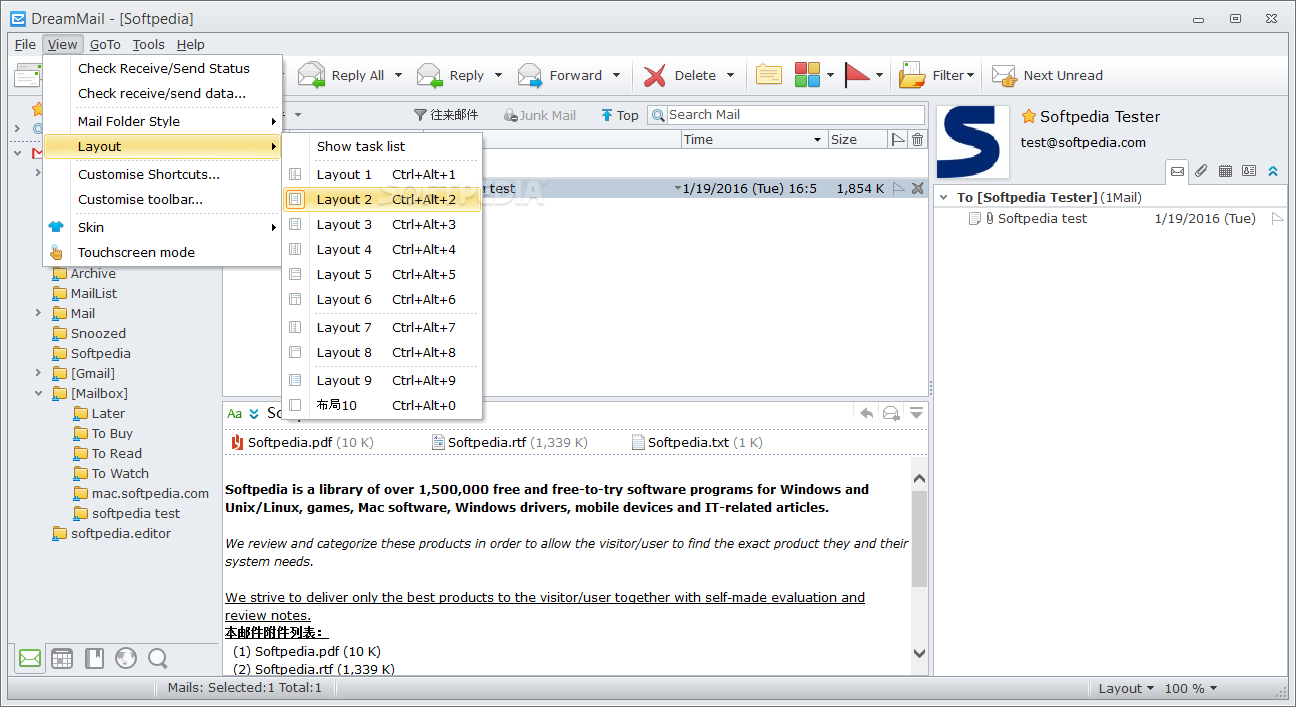Click the Filter folder icon
1296x707 pixels.
click(x=912, y=75)
